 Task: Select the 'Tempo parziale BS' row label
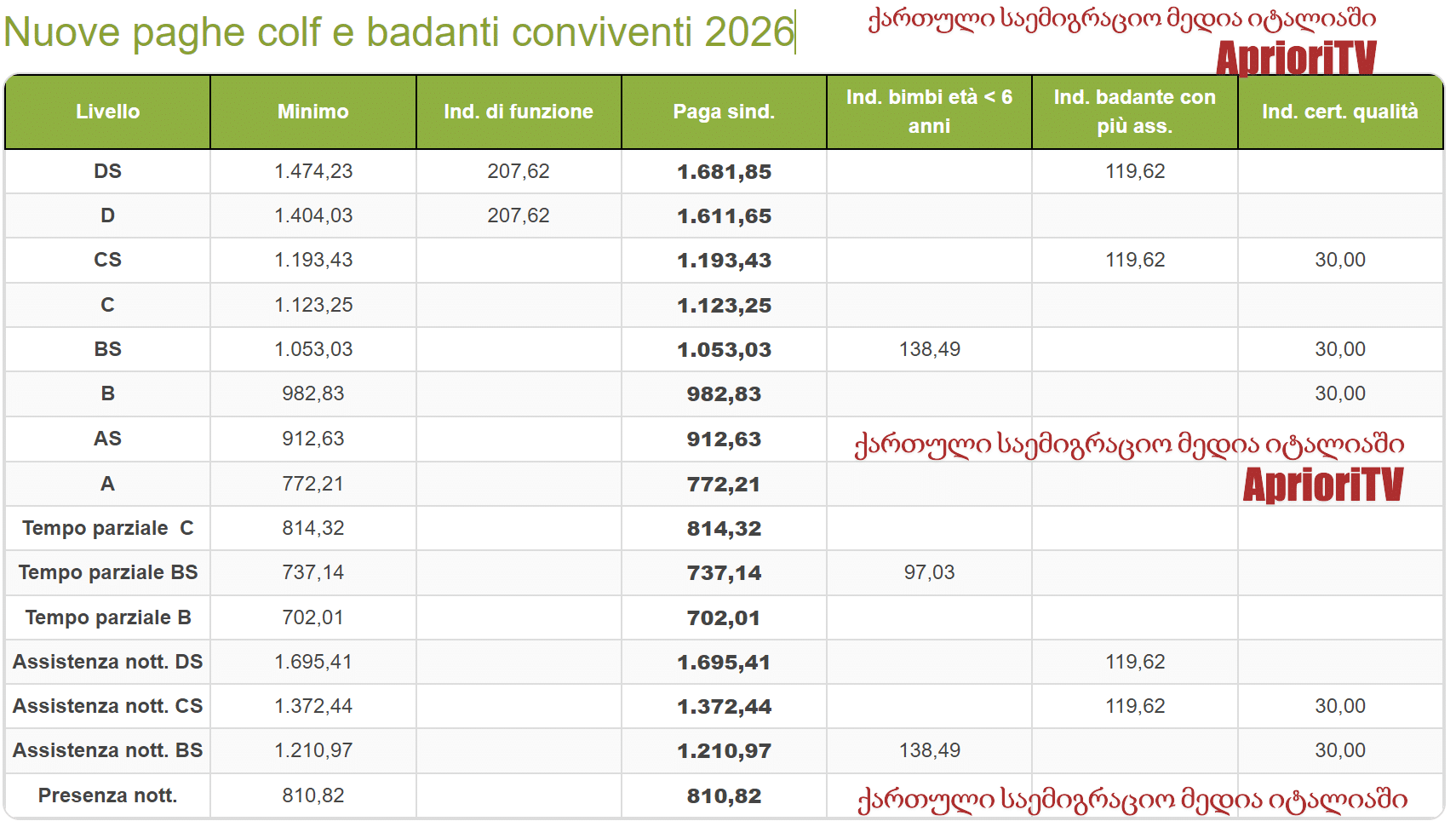(x=107, y=572)
